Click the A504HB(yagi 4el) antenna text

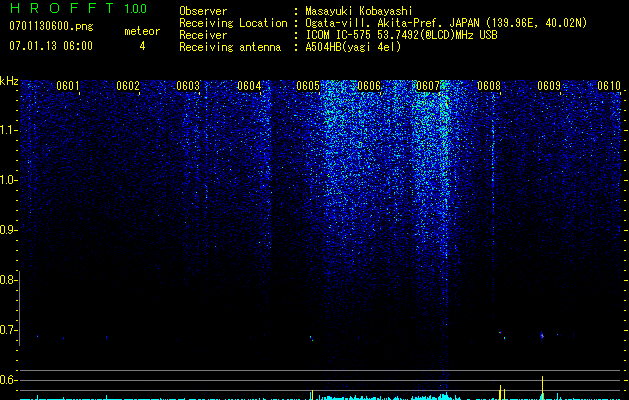click(x=353, y=47)
